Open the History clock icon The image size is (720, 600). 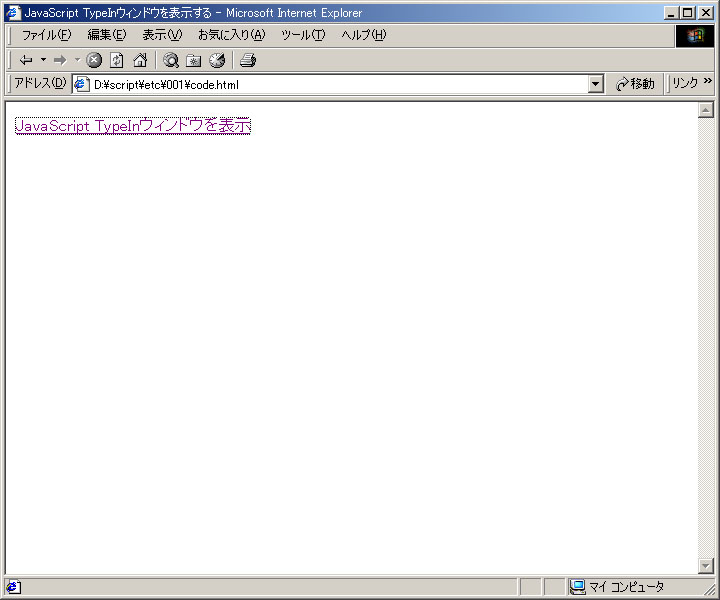point(217,60)
